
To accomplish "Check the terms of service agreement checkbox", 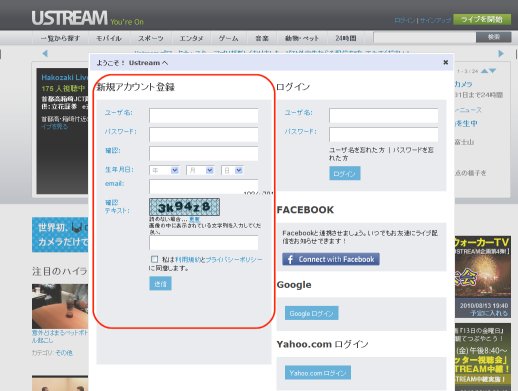I will point(154,259).
